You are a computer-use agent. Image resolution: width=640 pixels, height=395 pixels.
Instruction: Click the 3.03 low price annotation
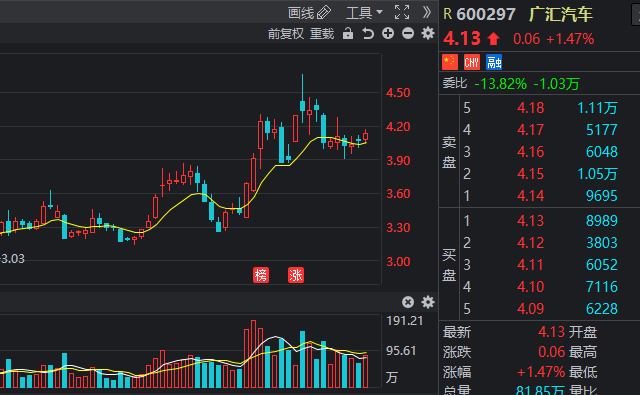click(x=12, y=259)
